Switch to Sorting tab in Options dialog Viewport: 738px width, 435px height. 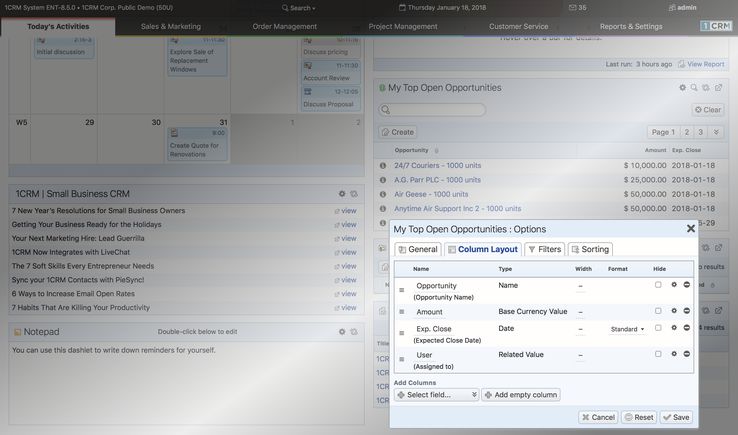point(590,249)
